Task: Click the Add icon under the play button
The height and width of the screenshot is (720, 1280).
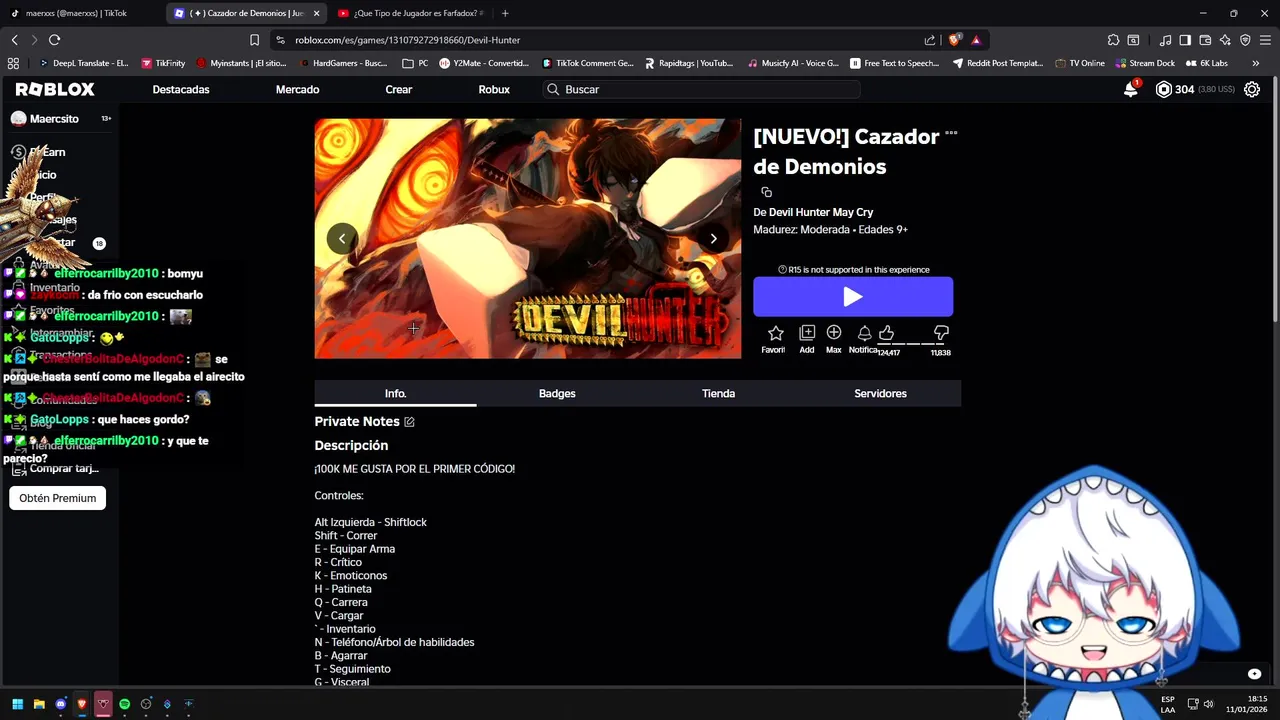Action: 807,333
